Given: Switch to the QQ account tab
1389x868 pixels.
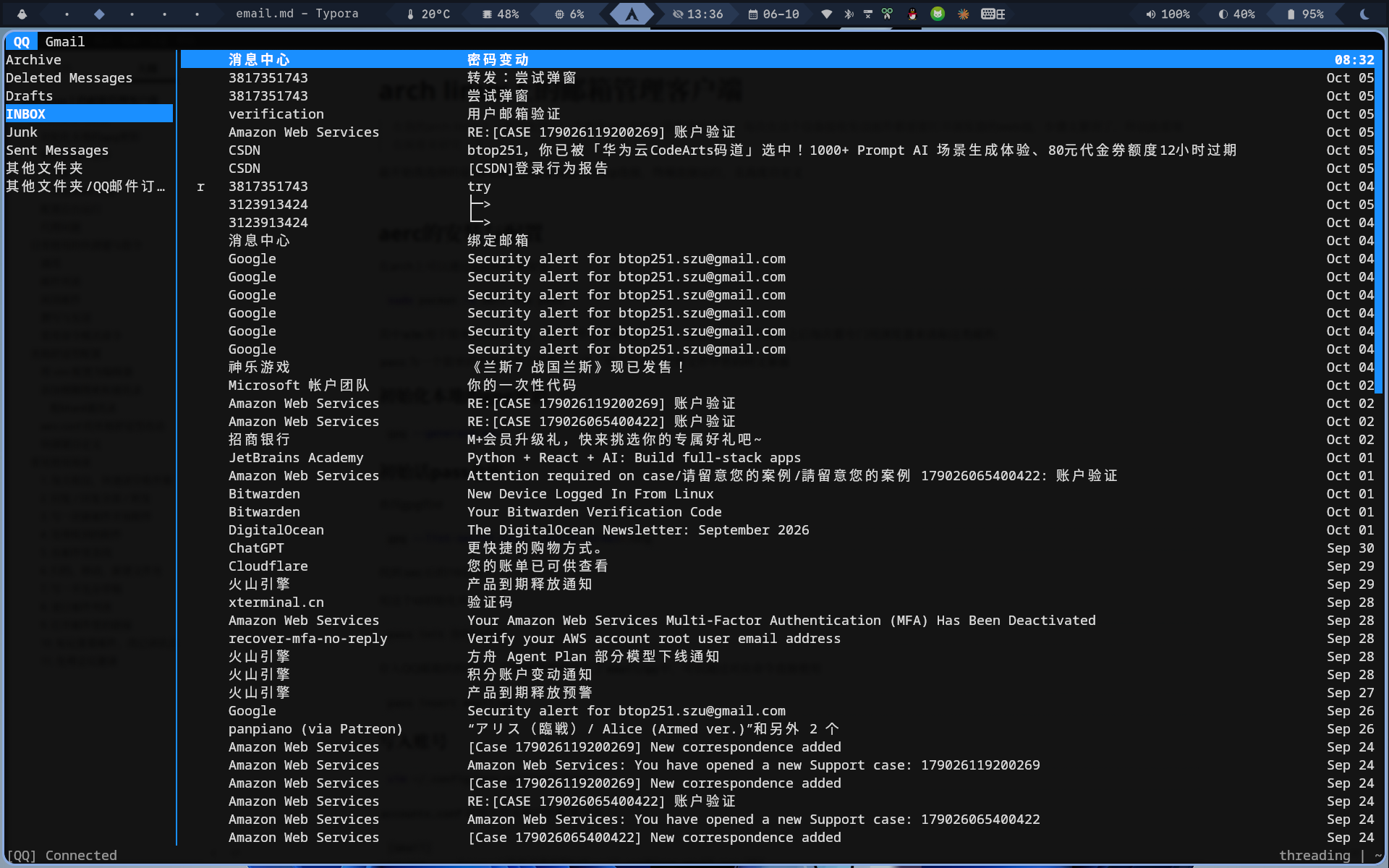Looking at the screenshot, I should [21, 42].
